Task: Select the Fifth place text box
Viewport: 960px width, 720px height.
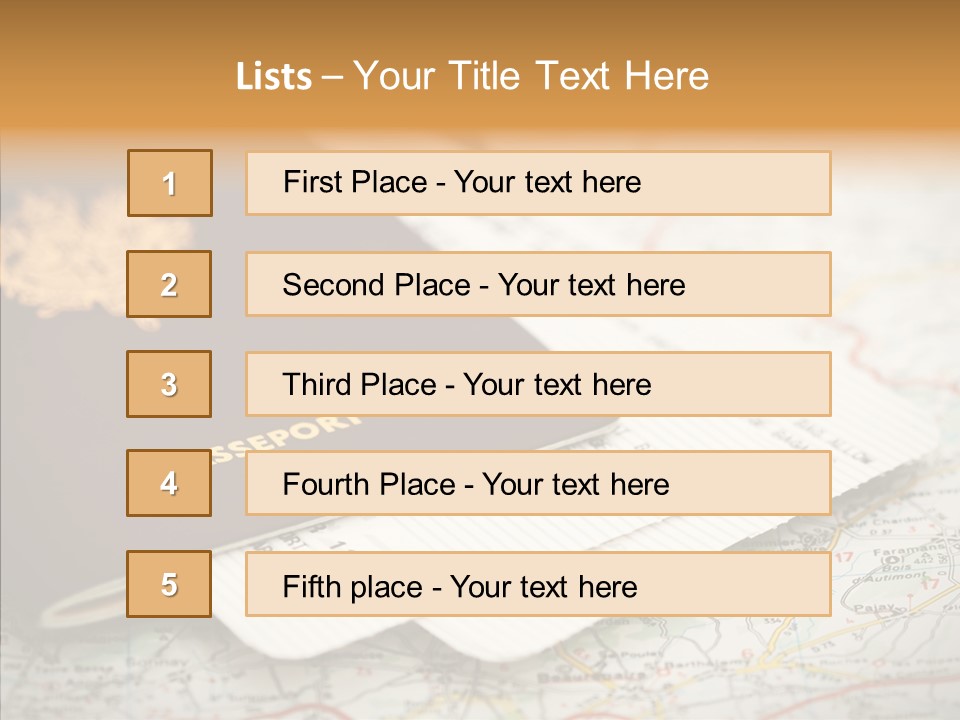Action: coord(538,585)
